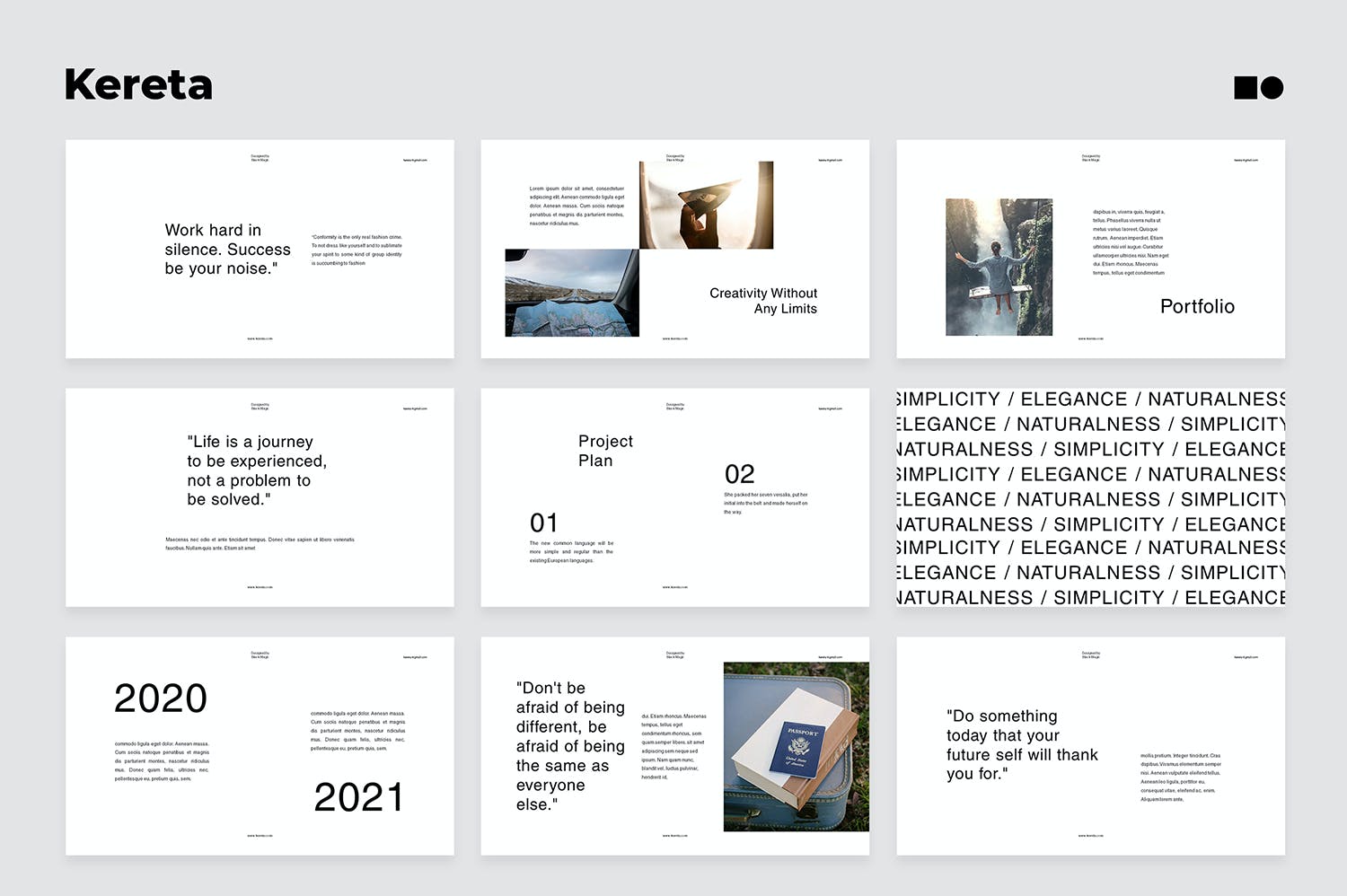The height and width of the screenshot is (896, 1347).
Task: Click the Portfolio heading text
Action: (1197, 307)
